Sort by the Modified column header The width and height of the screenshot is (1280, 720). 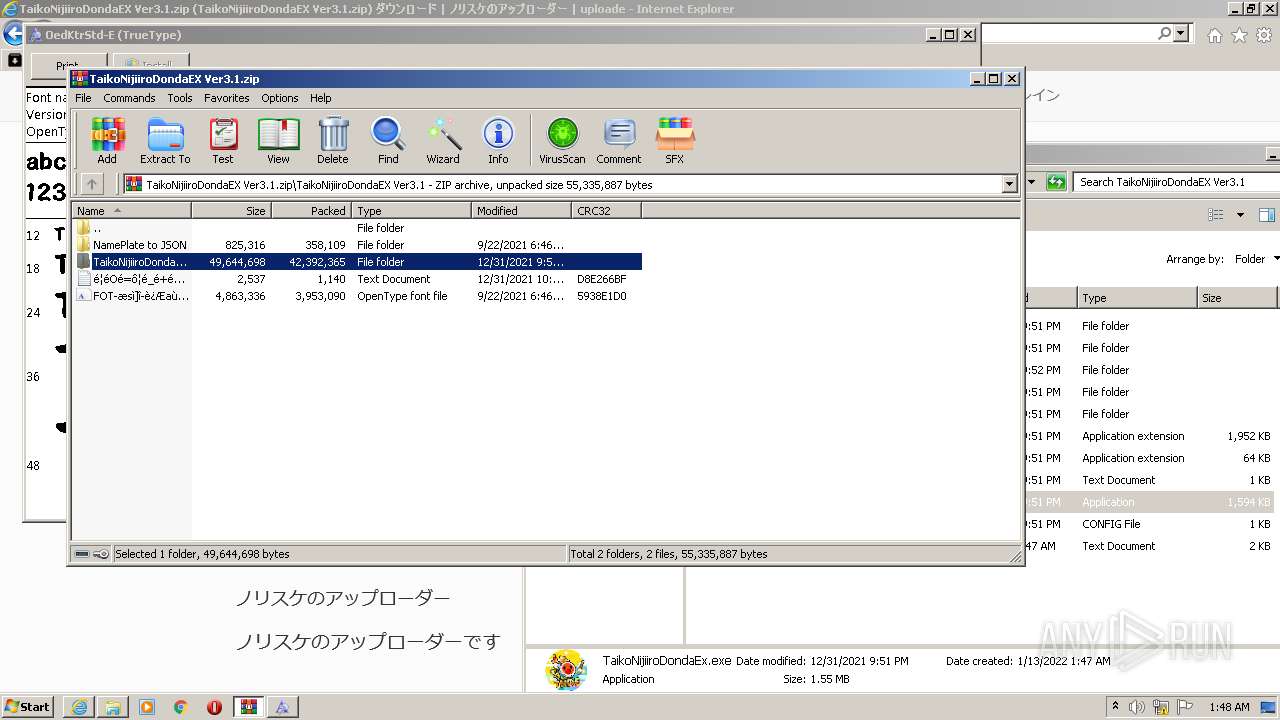coord(521,211)
